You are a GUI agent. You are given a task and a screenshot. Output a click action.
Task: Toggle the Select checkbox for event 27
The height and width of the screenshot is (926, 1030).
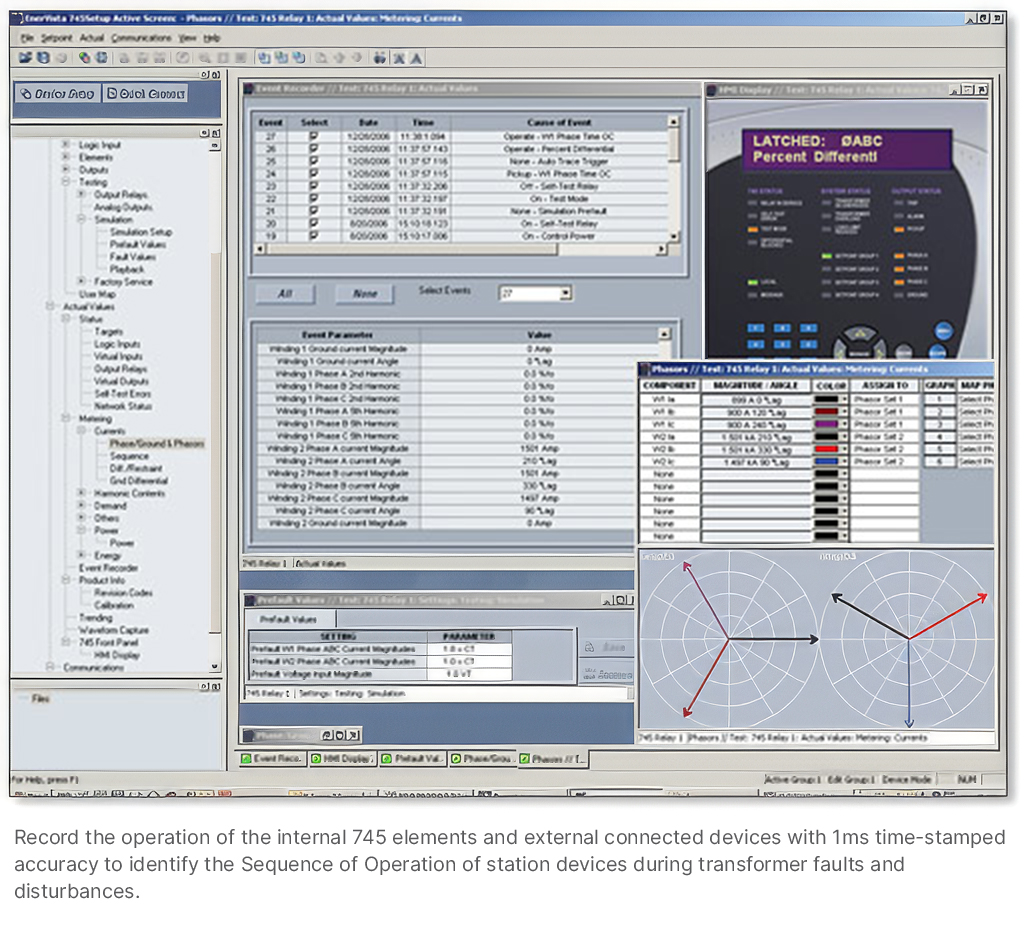(x=314, y=136)
